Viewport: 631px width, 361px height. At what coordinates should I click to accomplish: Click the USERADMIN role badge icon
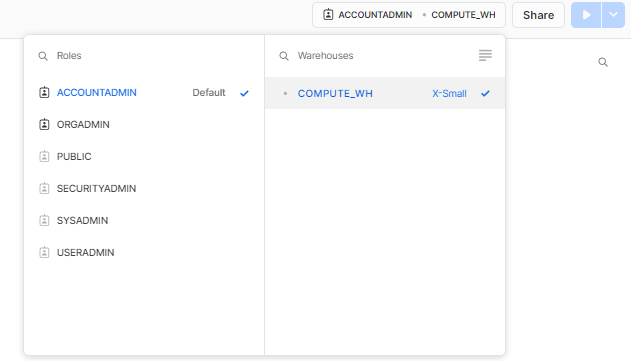click(x=44, y=252)
